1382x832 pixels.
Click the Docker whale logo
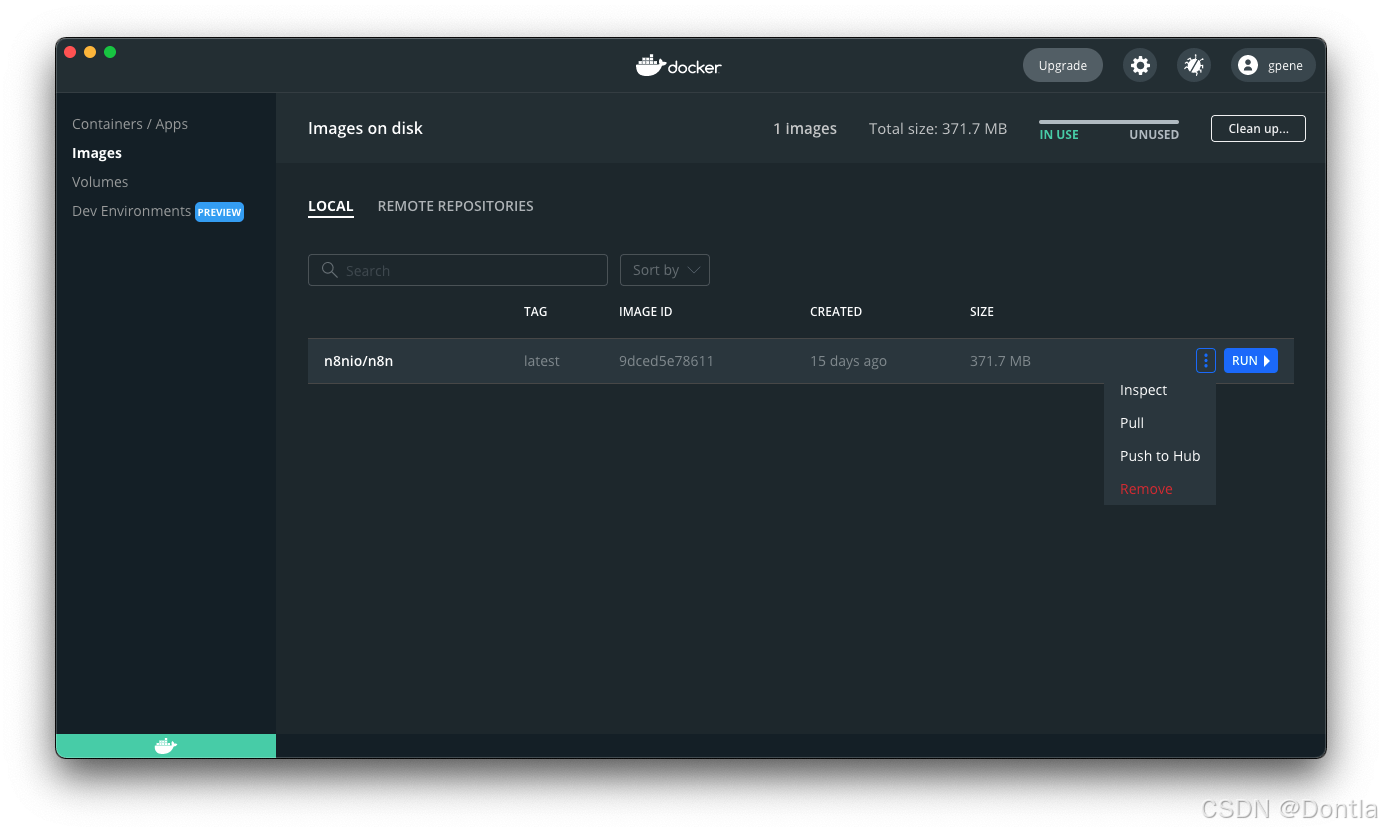pyautogui.click(x=678, y=65)
